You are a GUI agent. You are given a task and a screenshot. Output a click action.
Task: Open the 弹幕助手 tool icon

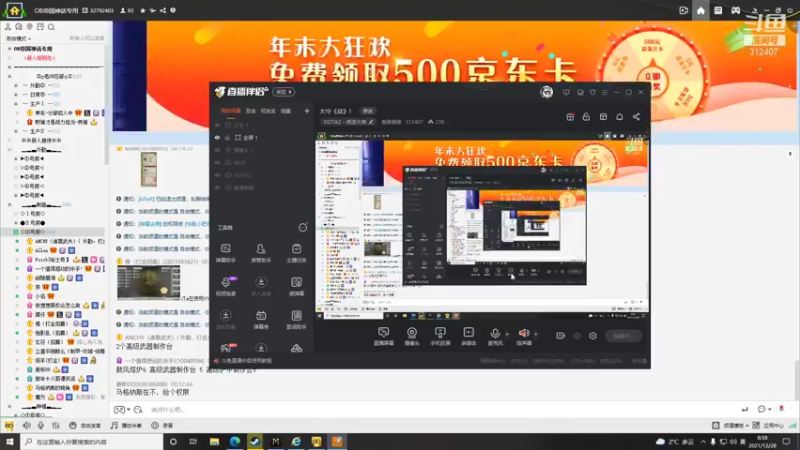point(226,249)
